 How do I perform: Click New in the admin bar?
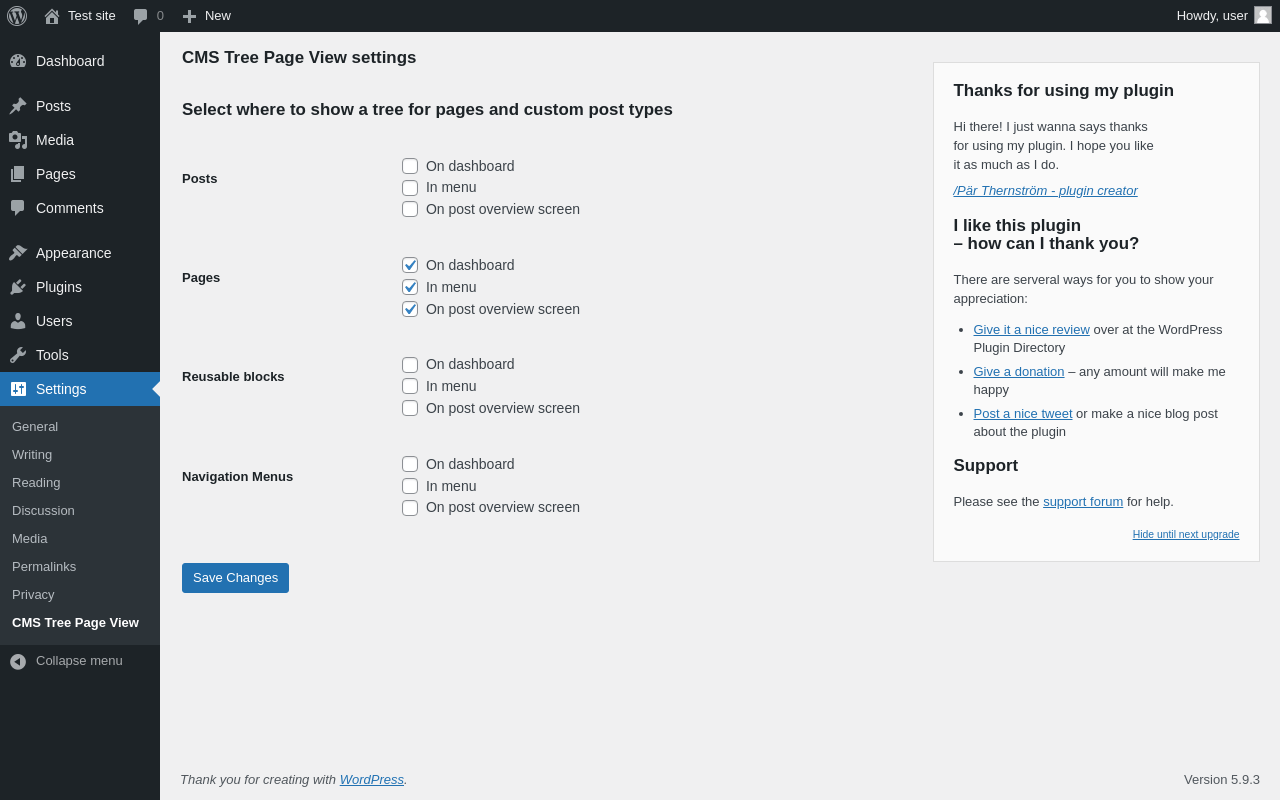pos(218,16)
